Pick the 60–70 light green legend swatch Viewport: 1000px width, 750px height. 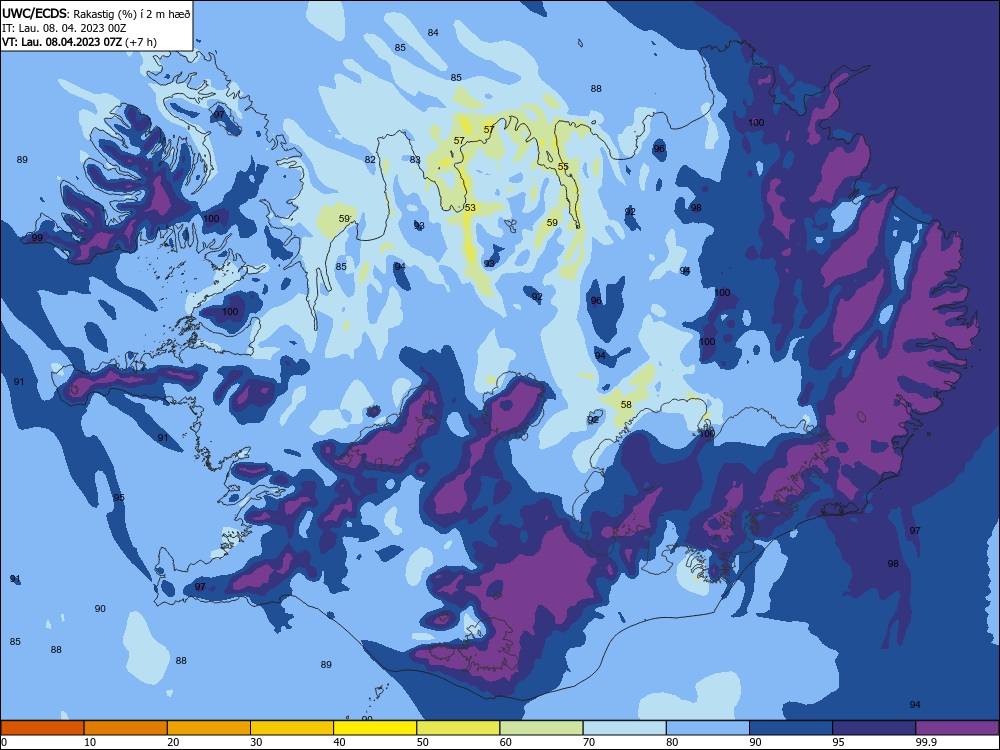[541, 728]
